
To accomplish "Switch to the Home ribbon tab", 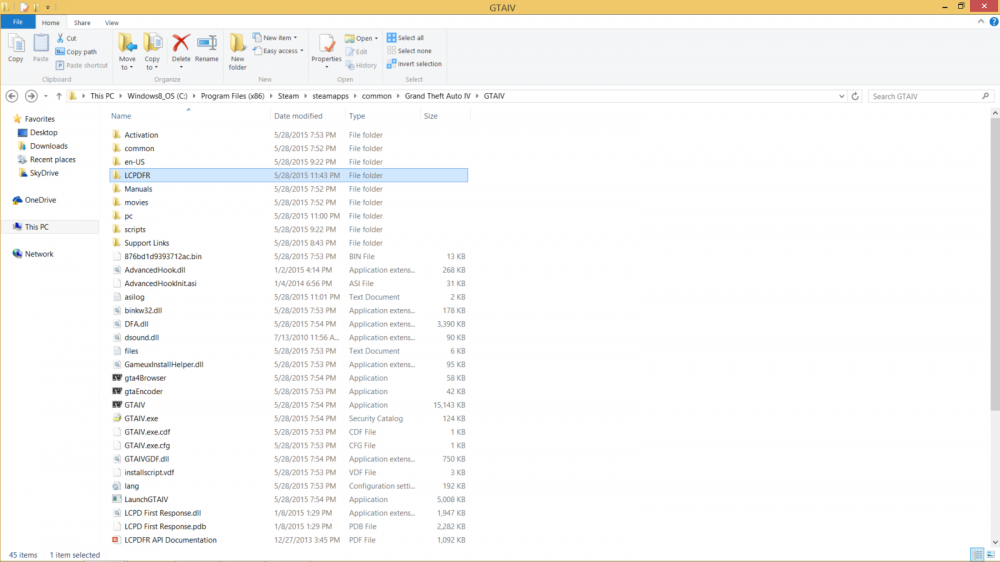I will (50, 22).
